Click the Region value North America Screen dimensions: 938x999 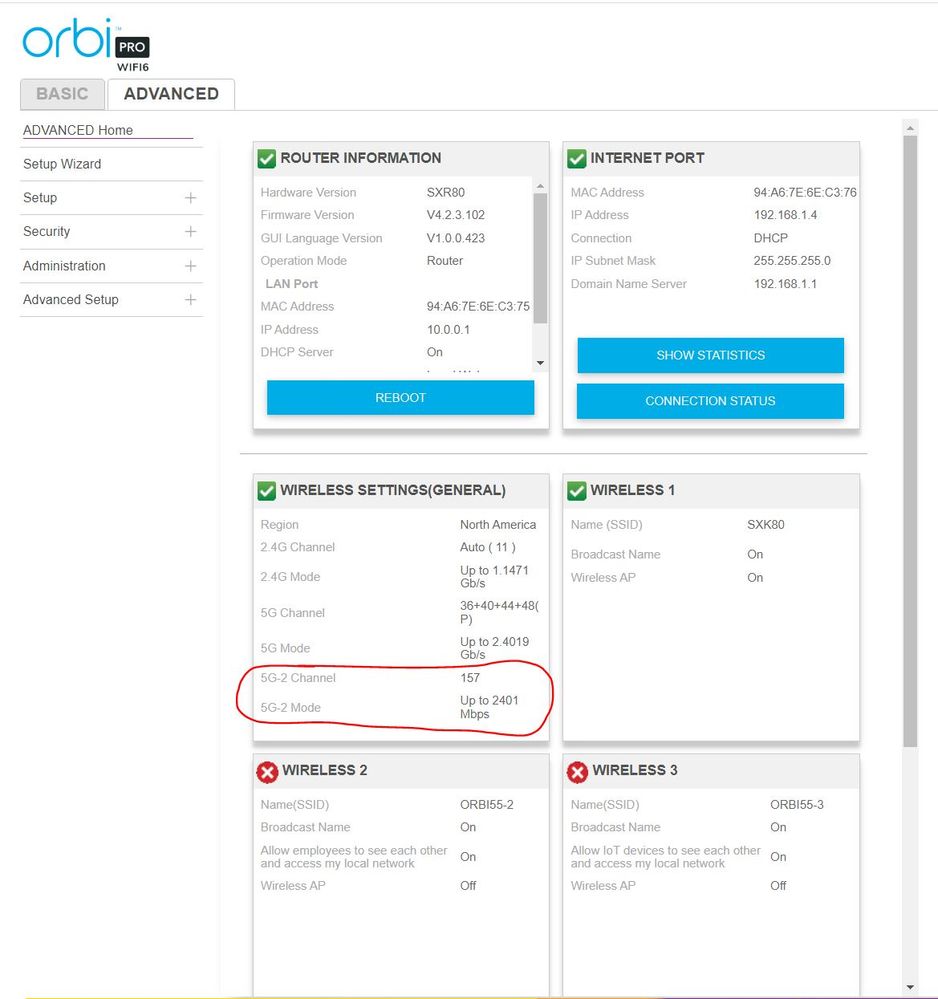pos(498,524)
